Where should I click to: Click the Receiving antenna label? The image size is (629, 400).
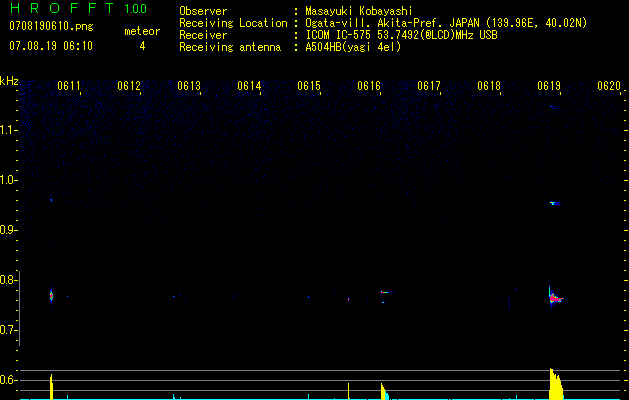(230, 47)
